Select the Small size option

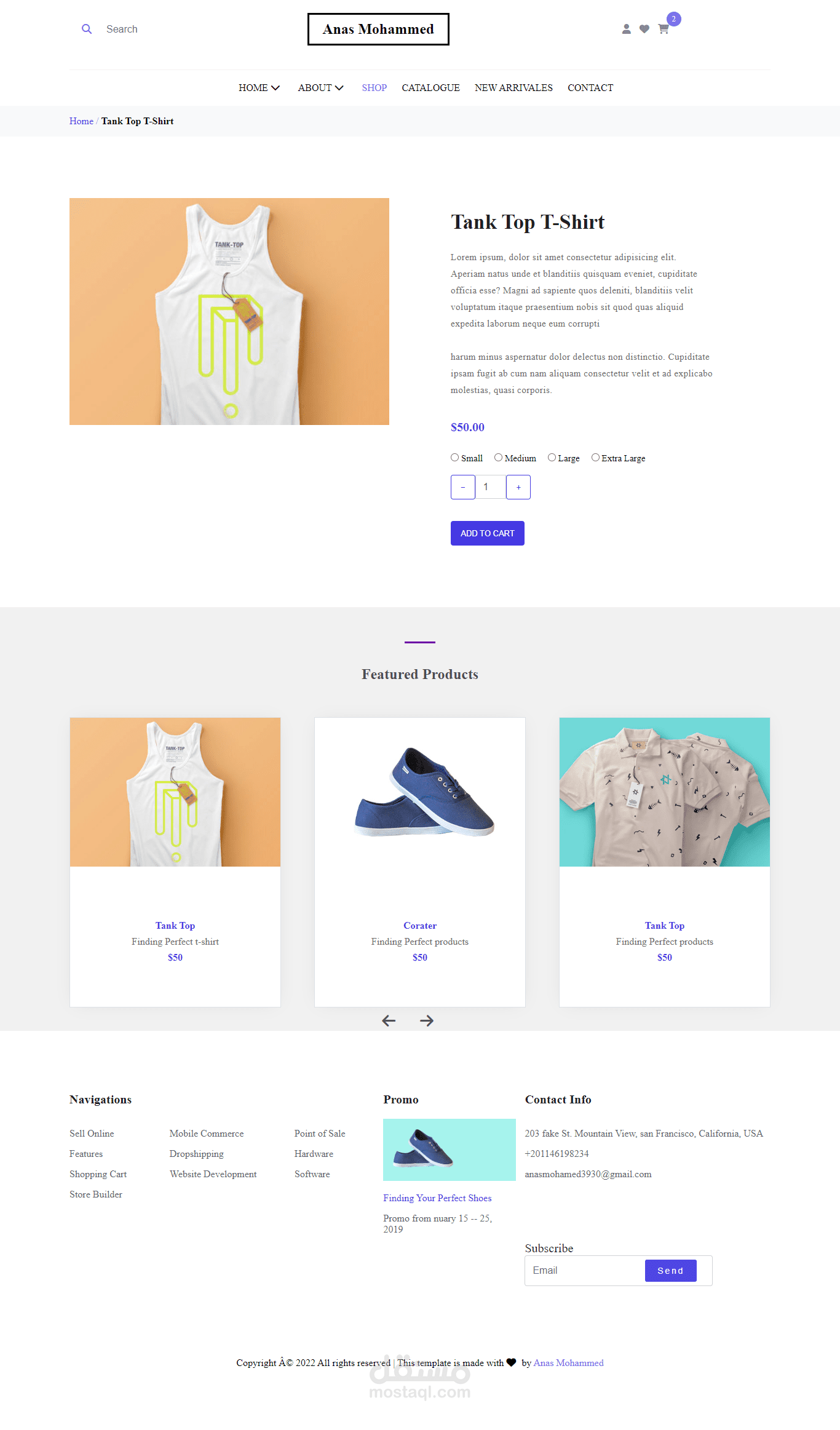point(455,458)
